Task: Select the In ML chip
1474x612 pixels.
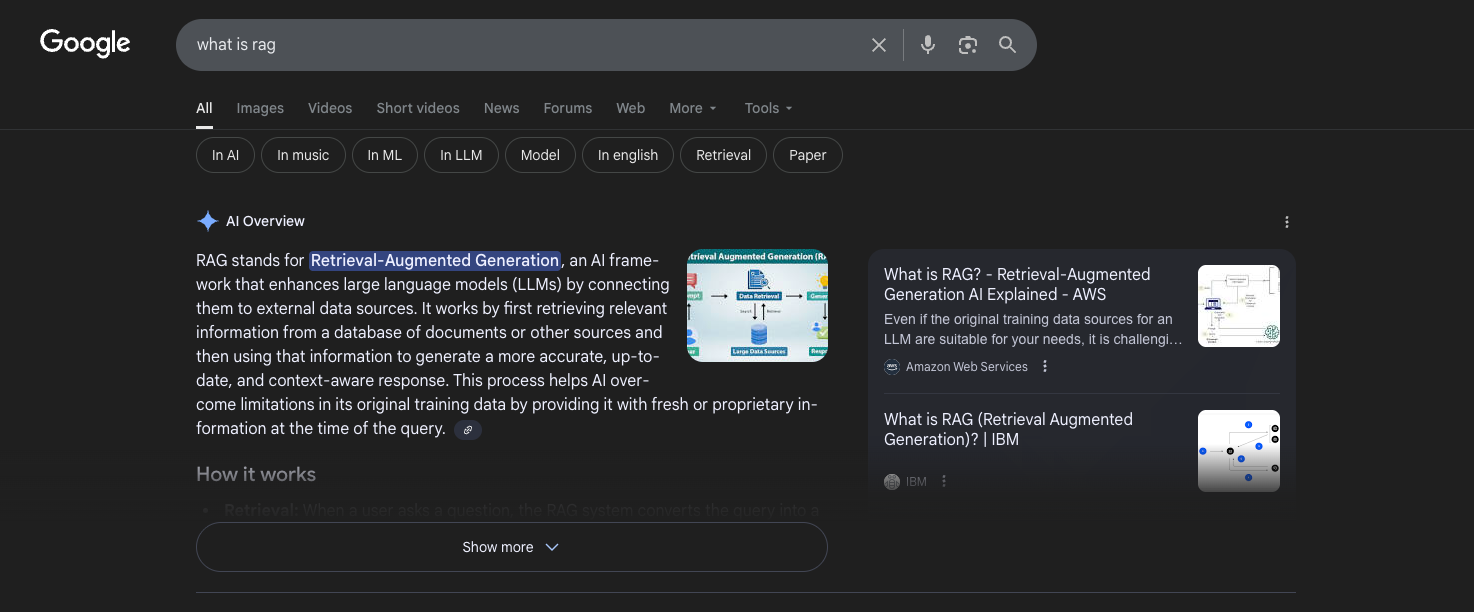Action: tap(385, 155)
